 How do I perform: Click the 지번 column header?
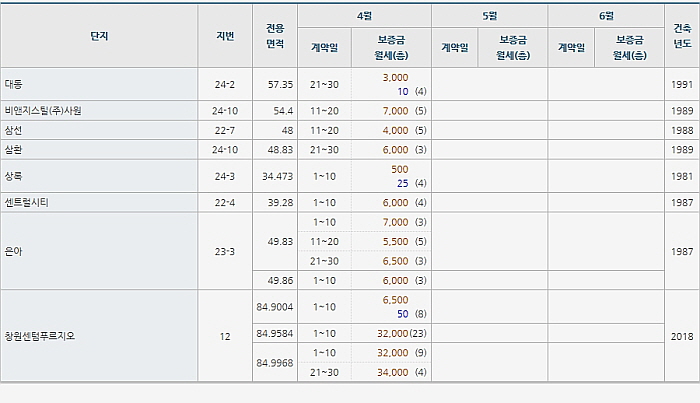pyautogui.click(x=225, y=36)
